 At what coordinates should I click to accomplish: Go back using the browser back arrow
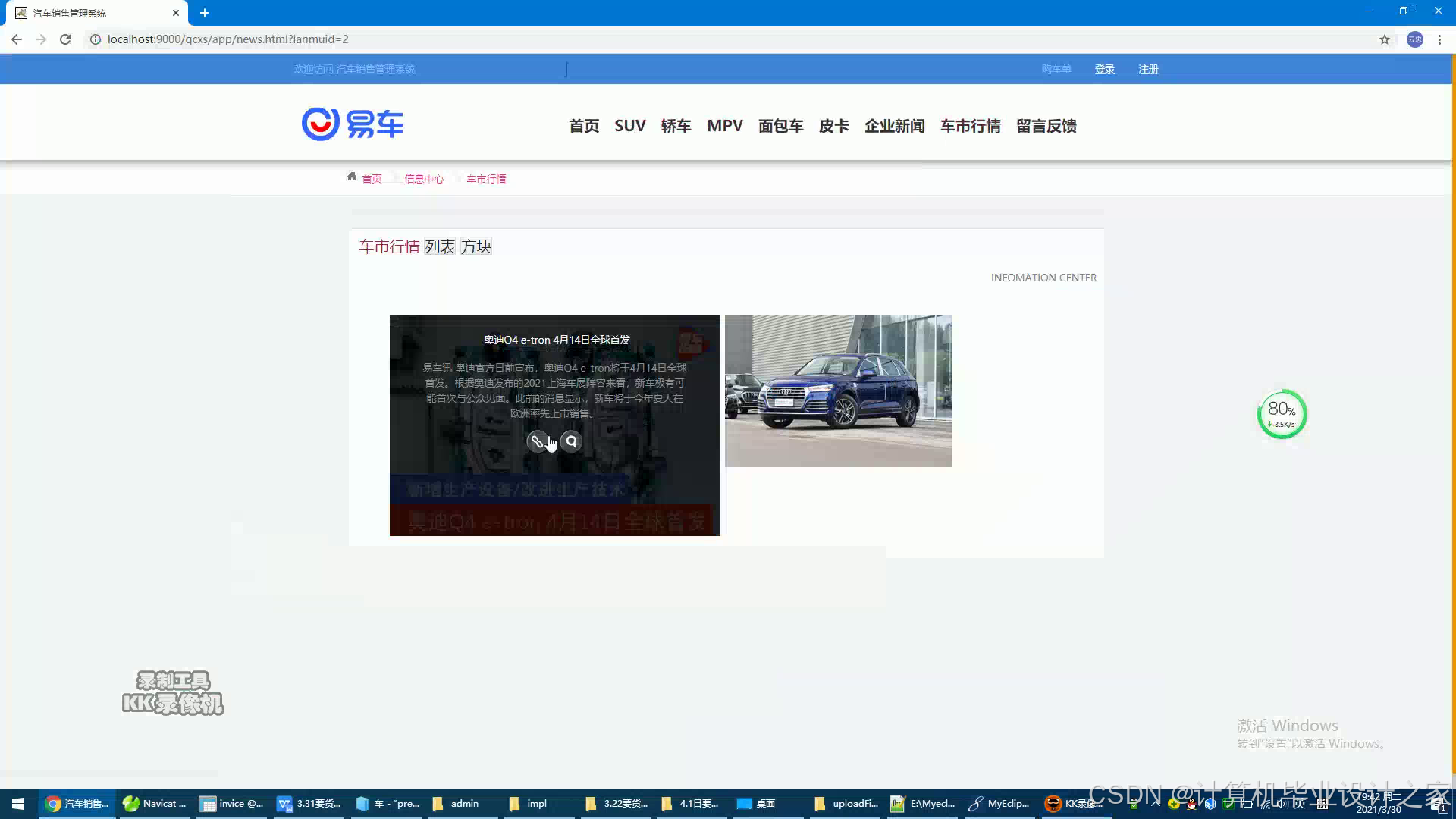(17, 39)
